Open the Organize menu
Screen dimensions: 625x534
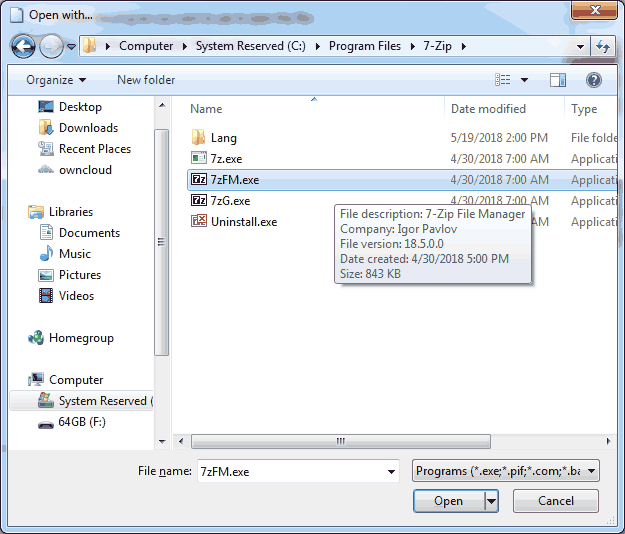pos(56,80)
